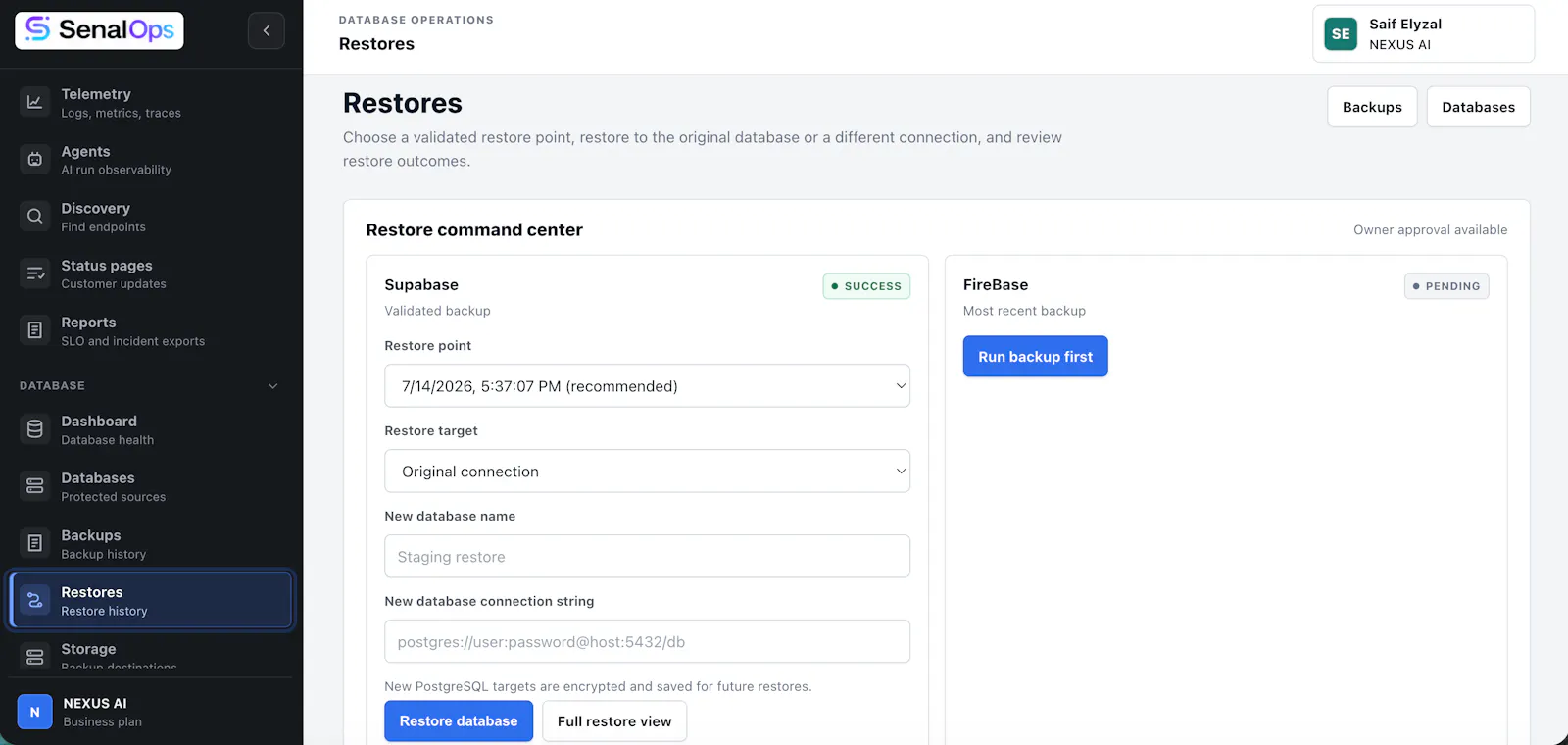The image size is (1568, 745).
Task: Open the Restore point dropdown
Action: click(x=647, y=386)
